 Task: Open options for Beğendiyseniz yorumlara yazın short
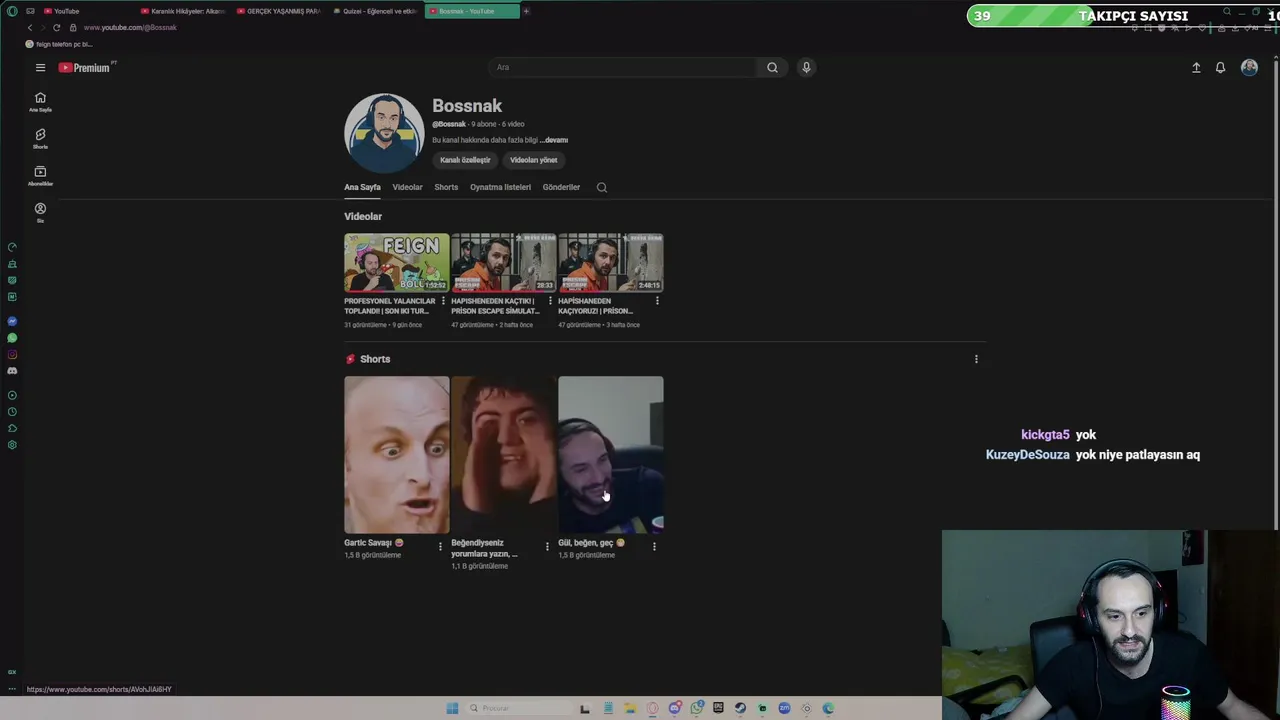pyautogui.click(x=547, y=546)
